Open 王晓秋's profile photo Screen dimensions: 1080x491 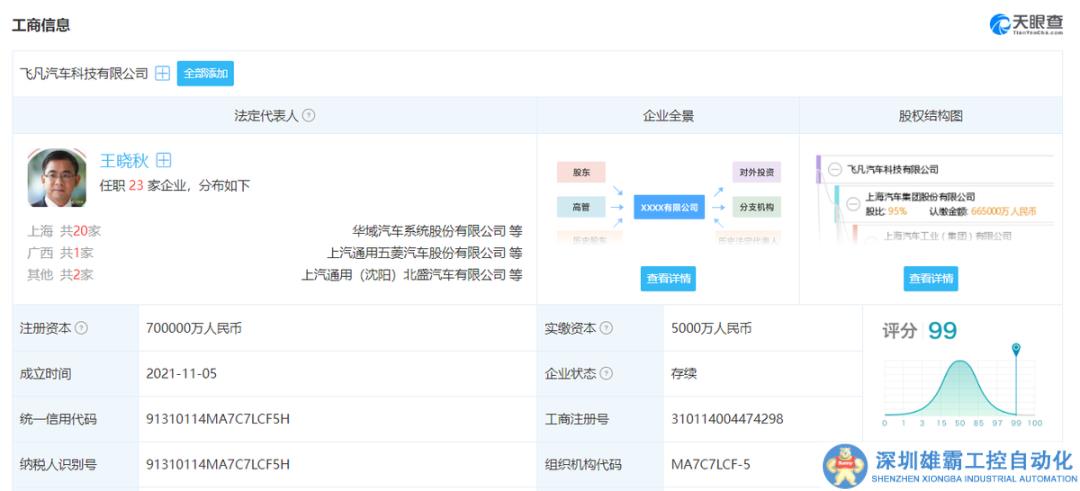click(x=57, y=177)
